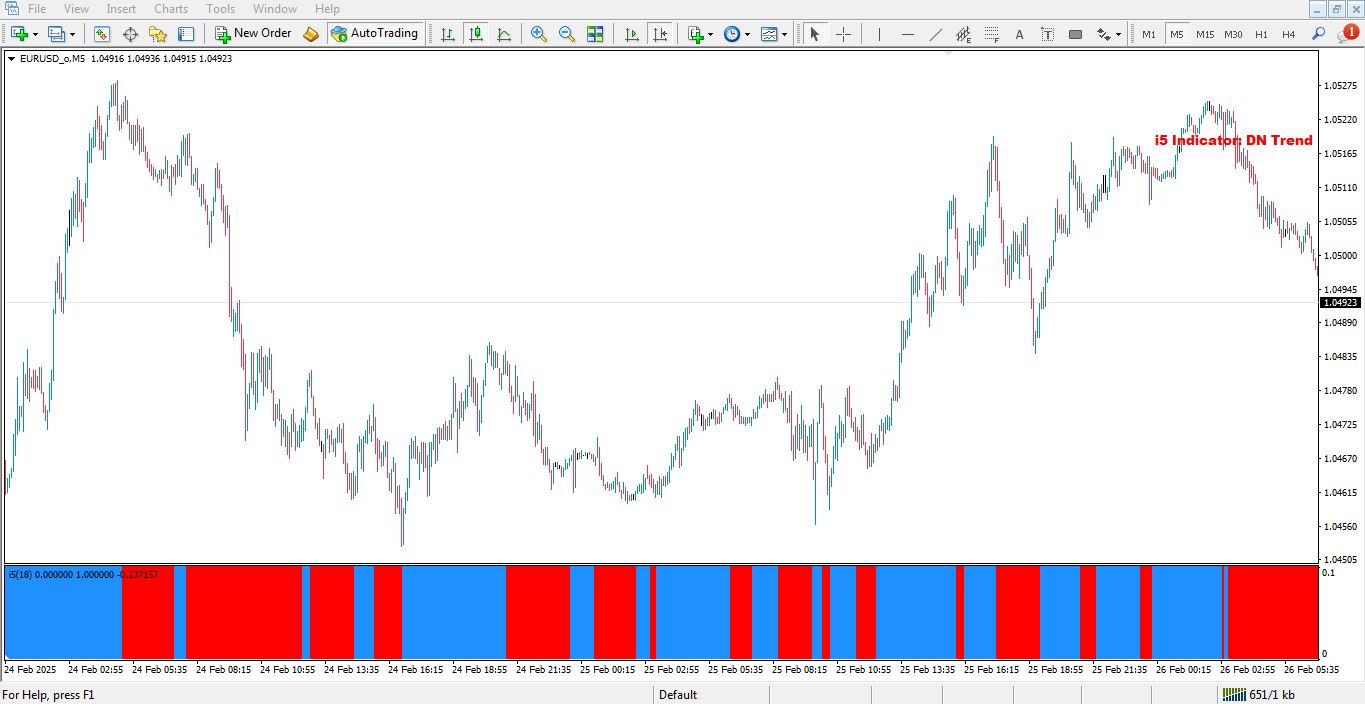1365x704 pixels.
Task: Select the standard cursor tool
Action: click(814, 34)
